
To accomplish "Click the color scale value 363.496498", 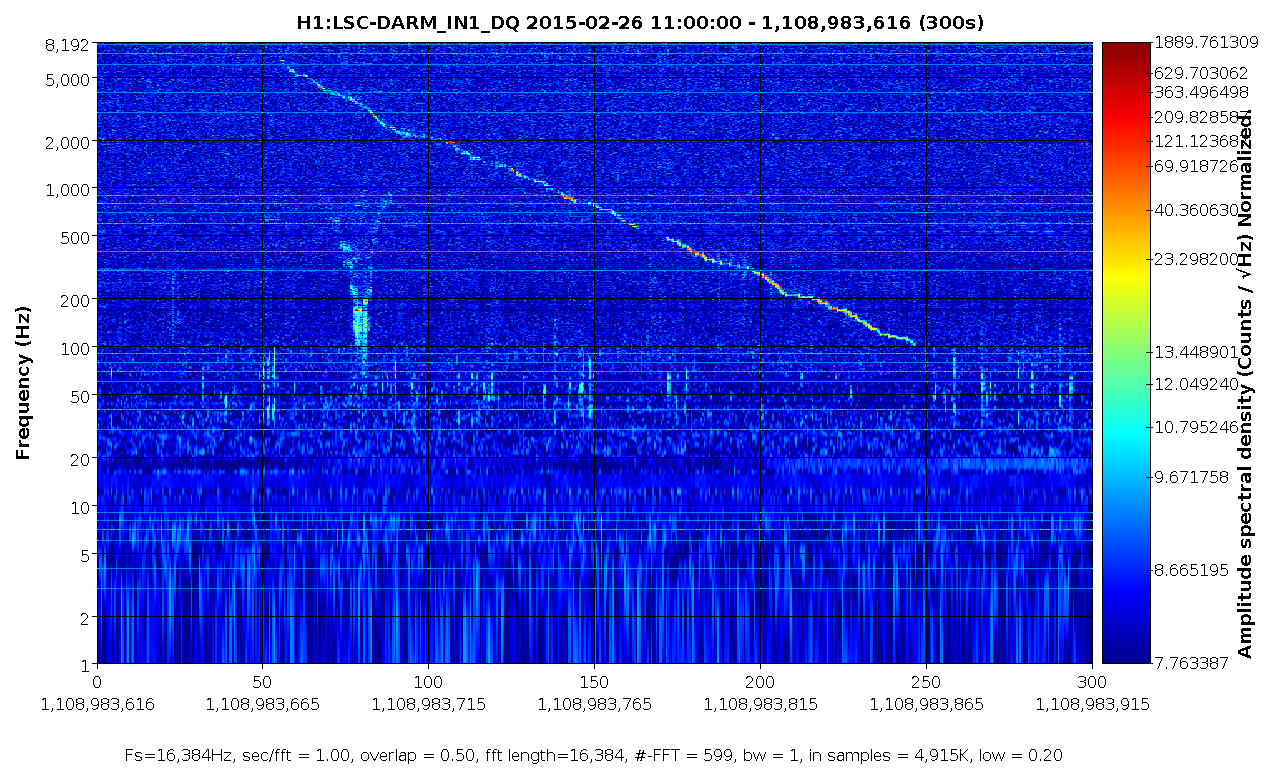I will click(1200, 92).
